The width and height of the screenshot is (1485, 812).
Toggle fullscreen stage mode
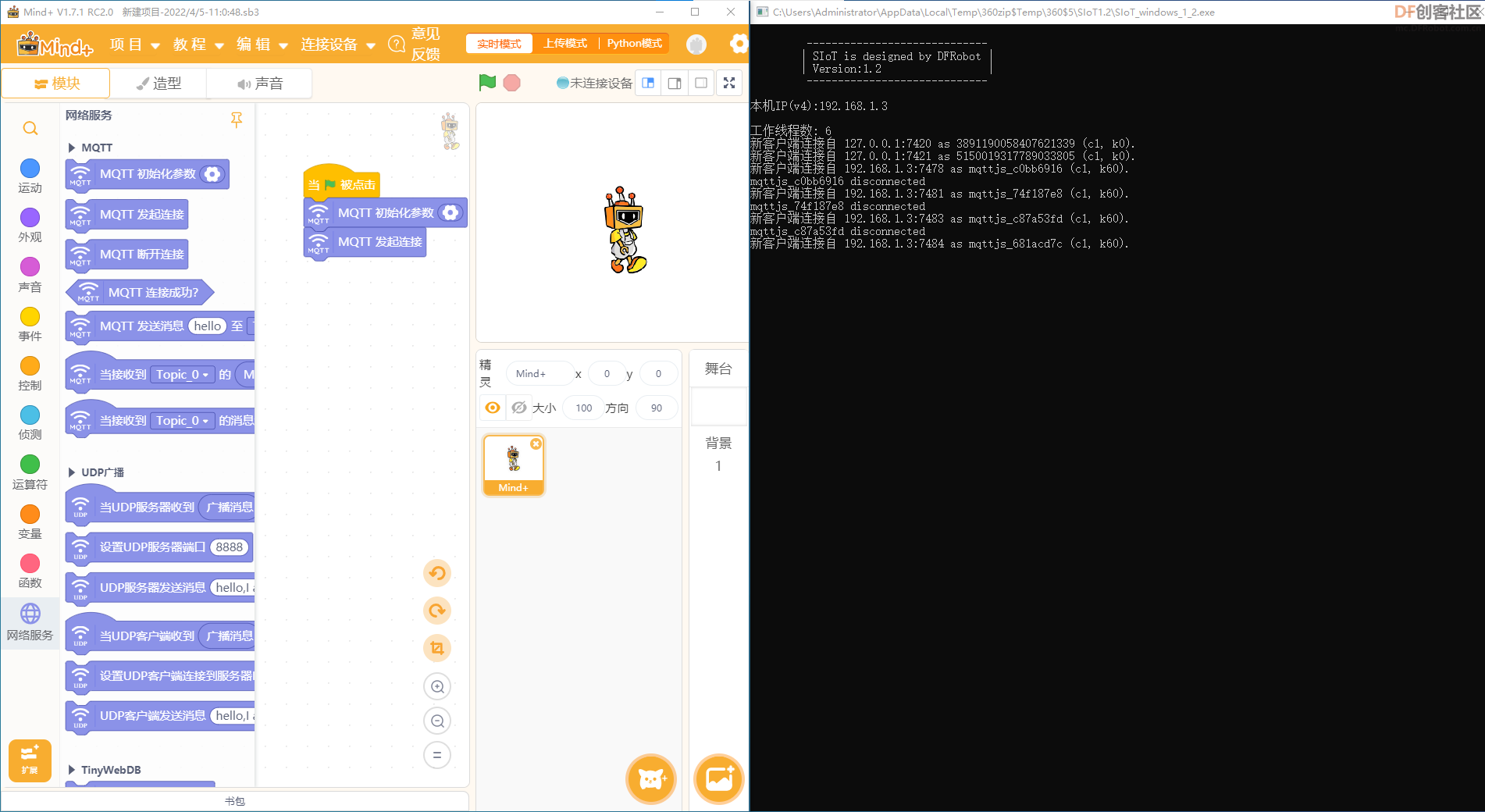point(729,83)
